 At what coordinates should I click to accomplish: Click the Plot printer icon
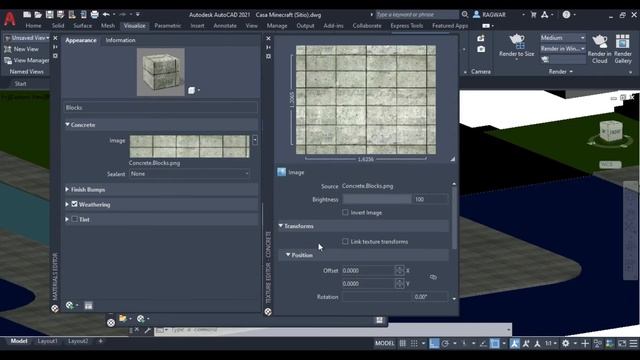tap(94, 15)
